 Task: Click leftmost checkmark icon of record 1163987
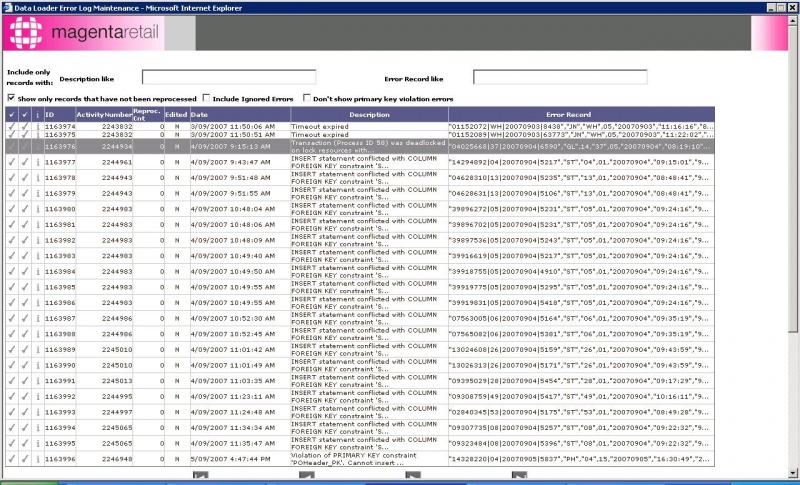point(12,318)
